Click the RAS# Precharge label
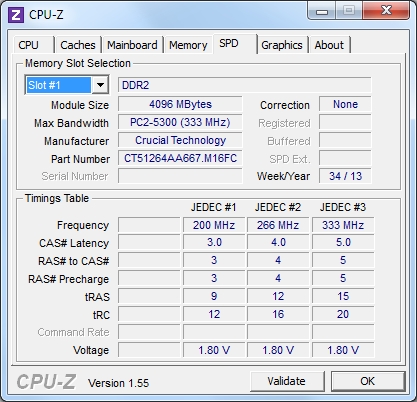This screenshot has height=402, width=417. point(69,279)
